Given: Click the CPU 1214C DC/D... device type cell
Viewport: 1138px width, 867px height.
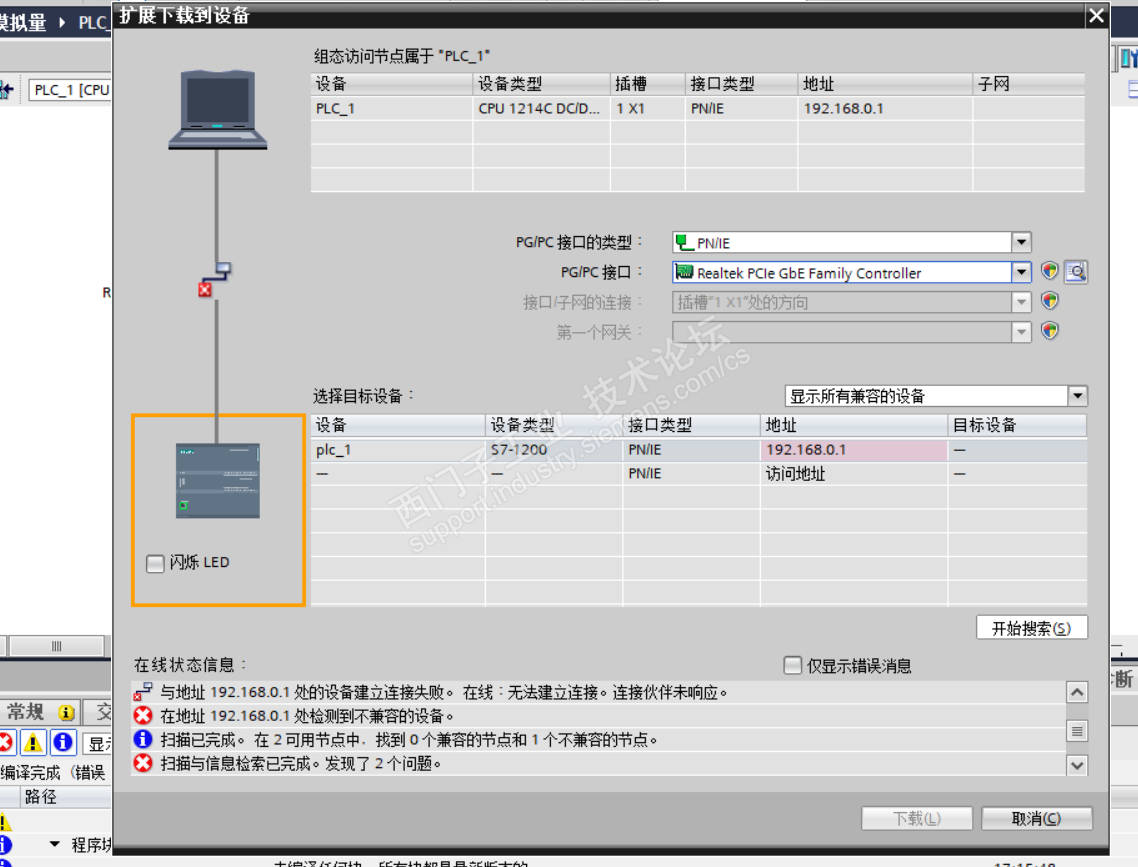Looking at the screenshot, I should (539, 109).
